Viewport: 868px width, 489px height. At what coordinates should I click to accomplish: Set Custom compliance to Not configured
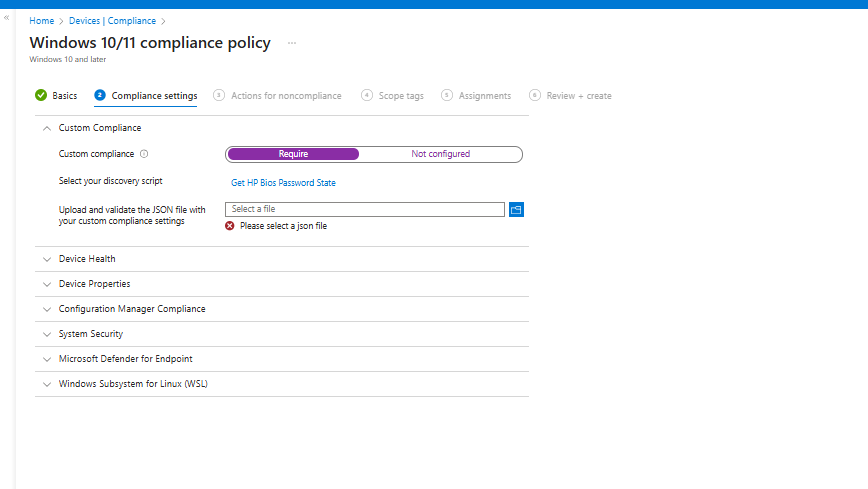click(x=440, y=154)
